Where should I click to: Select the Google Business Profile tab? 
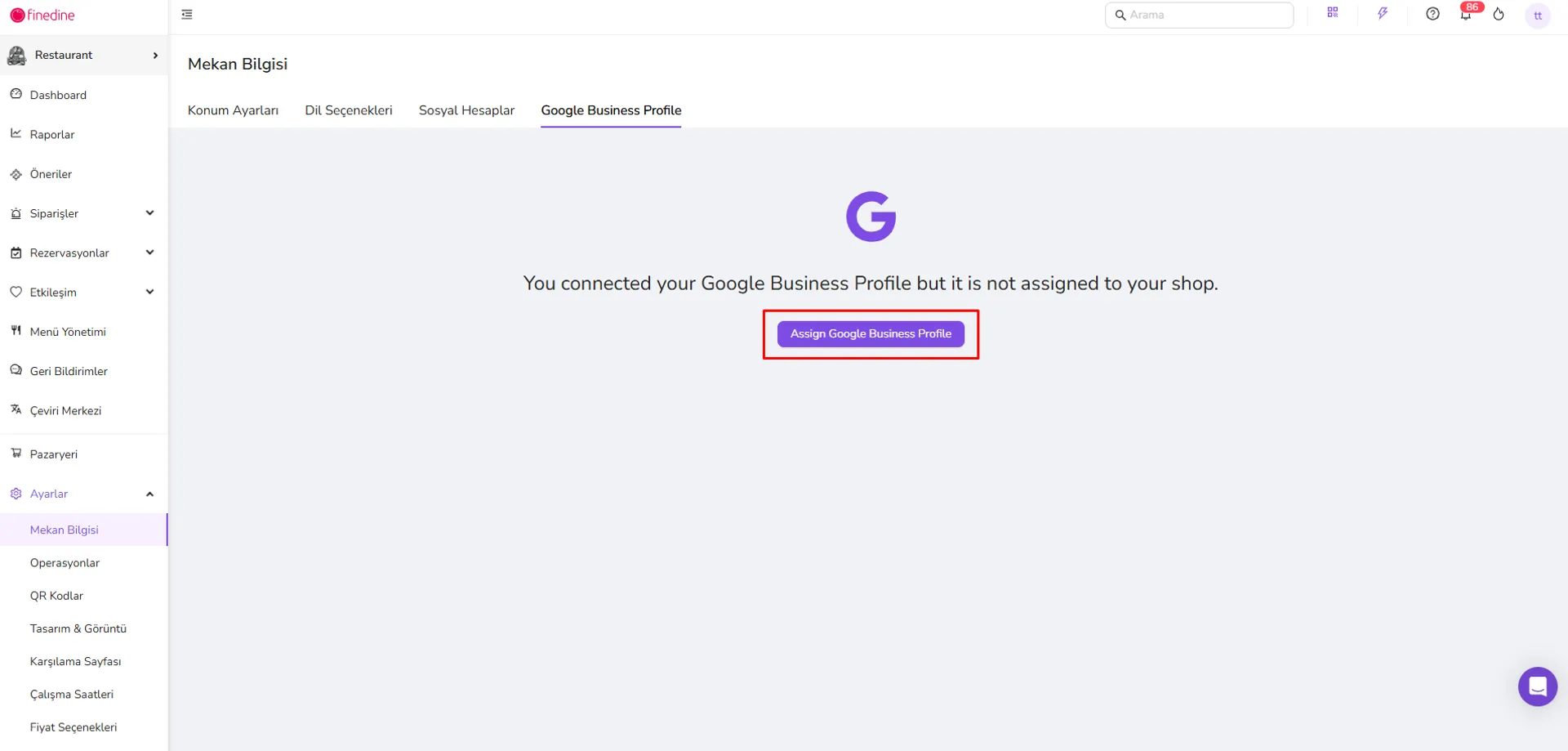tap(611, 110)
